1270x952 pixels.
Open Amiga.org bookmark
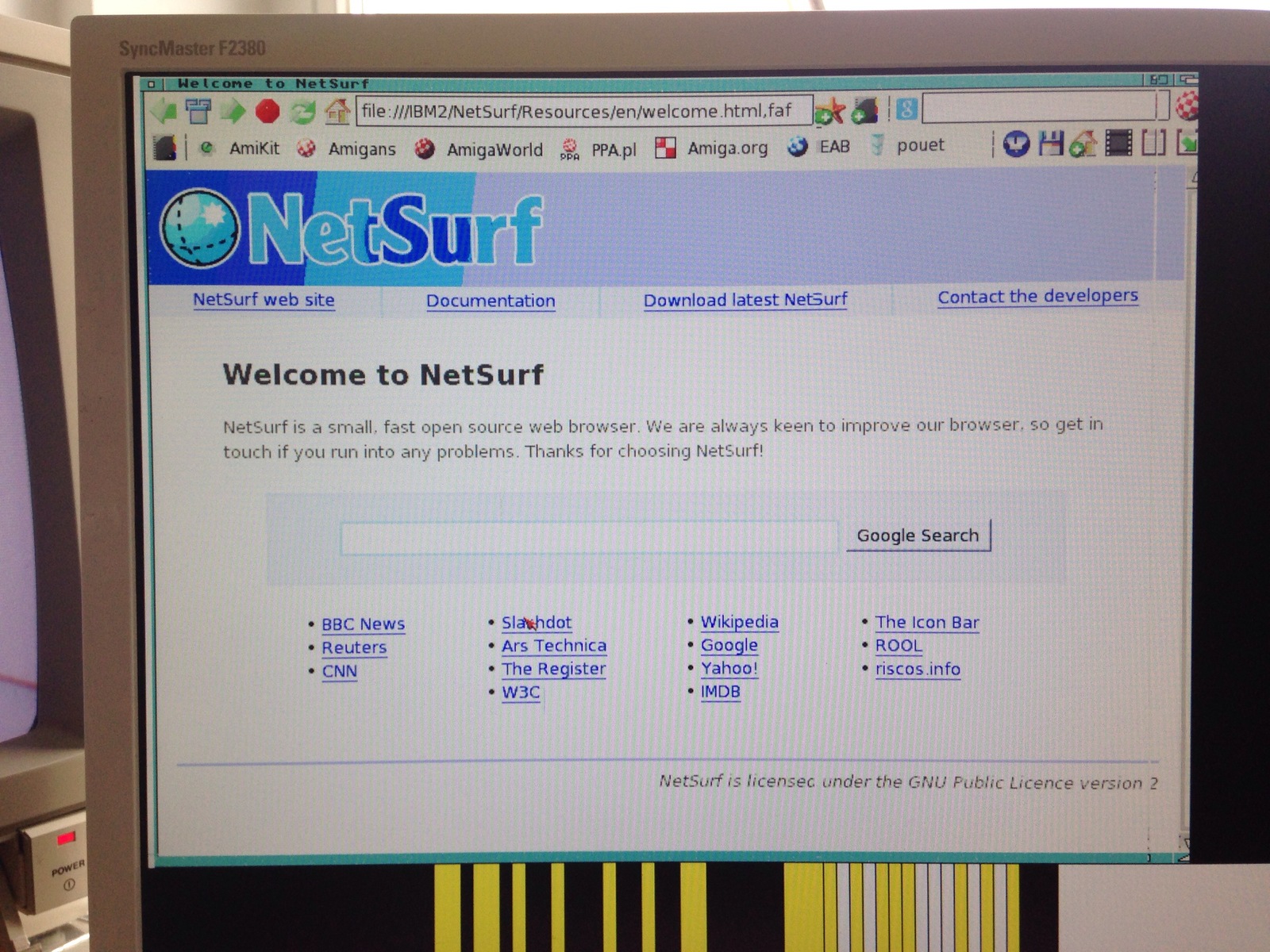point(712,148)
